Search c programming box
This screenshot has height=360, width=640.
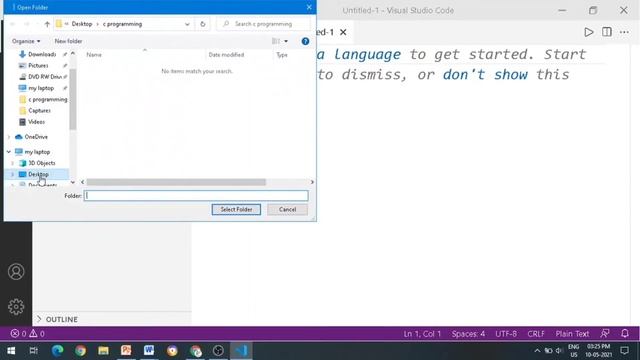[264, 24]
